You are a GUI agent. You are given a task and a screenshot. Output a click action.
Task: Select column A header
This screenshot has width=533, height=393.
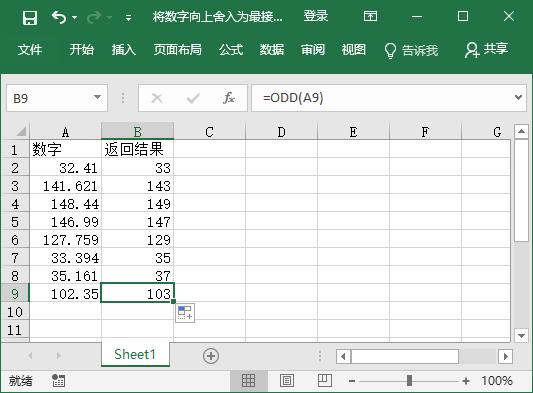pos(65,132)
